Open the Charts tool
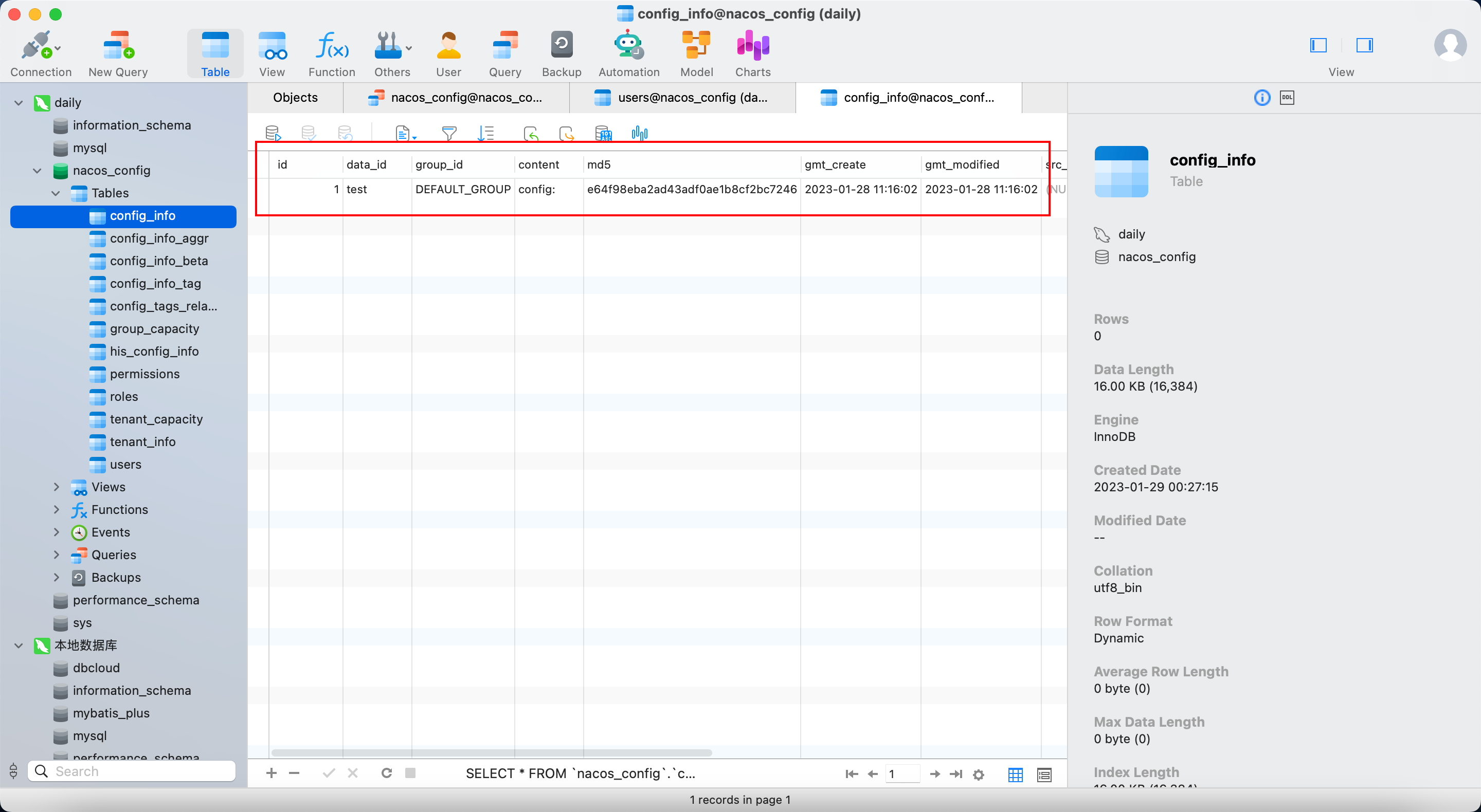This screenshot has width=1481, height=812. tap(752, 53)
